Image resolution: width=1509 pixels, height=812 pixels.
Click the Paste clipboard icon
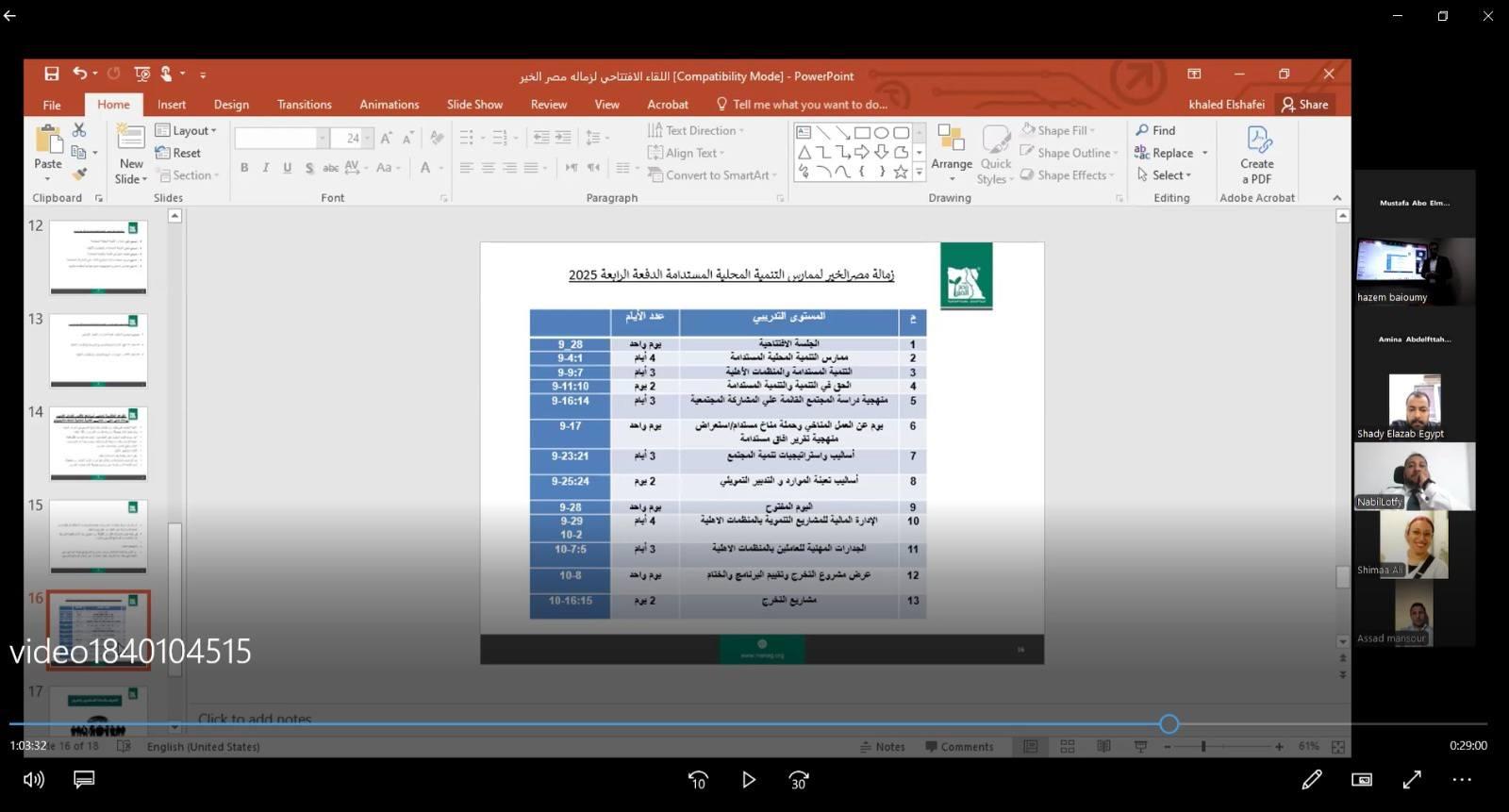[x=48, y=140]
